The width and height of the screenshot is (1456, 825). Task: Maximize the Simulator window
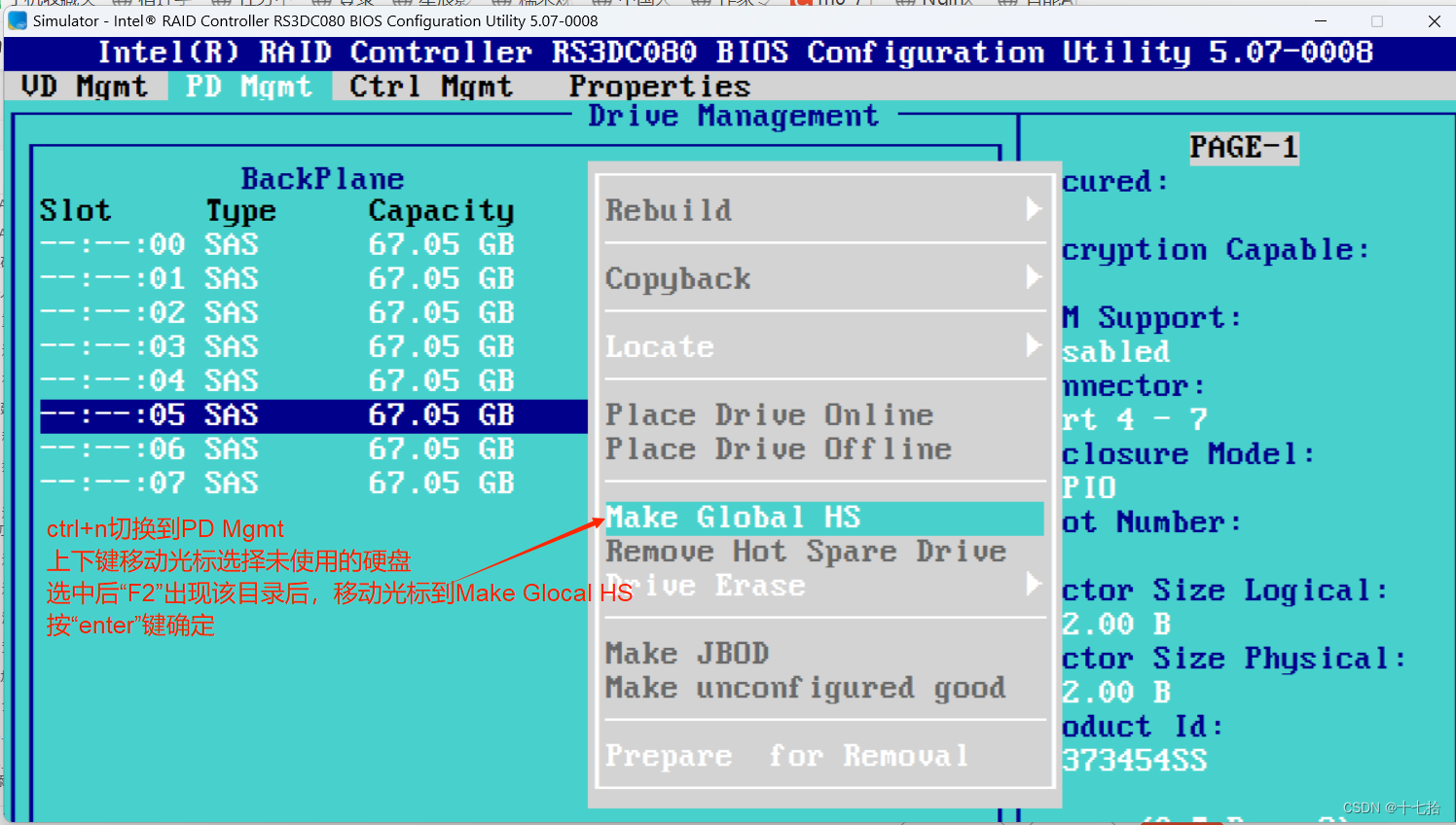(1377, 20)
